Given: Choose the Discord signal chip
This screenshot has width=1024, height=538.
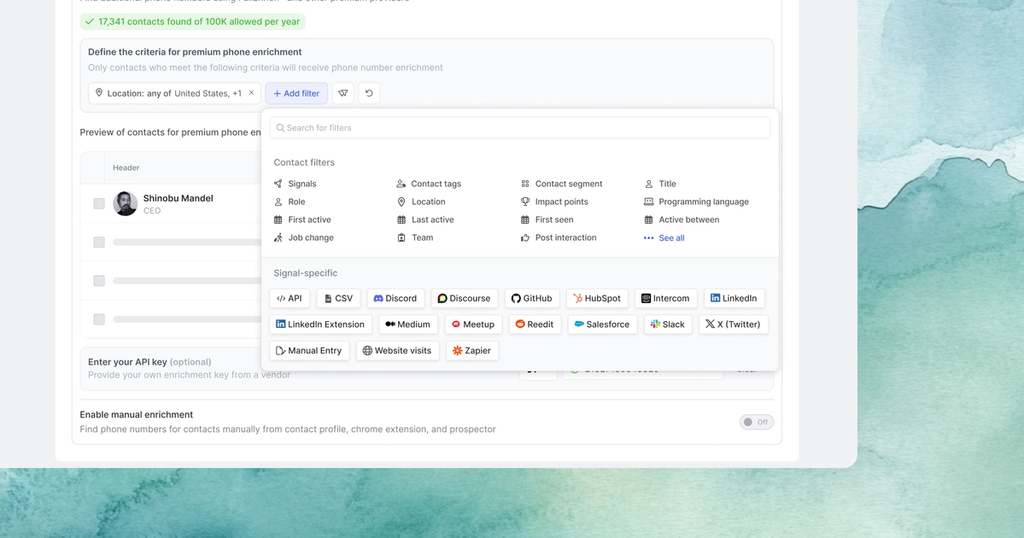Looking at the screenshot, I should [x=395, y=298].
